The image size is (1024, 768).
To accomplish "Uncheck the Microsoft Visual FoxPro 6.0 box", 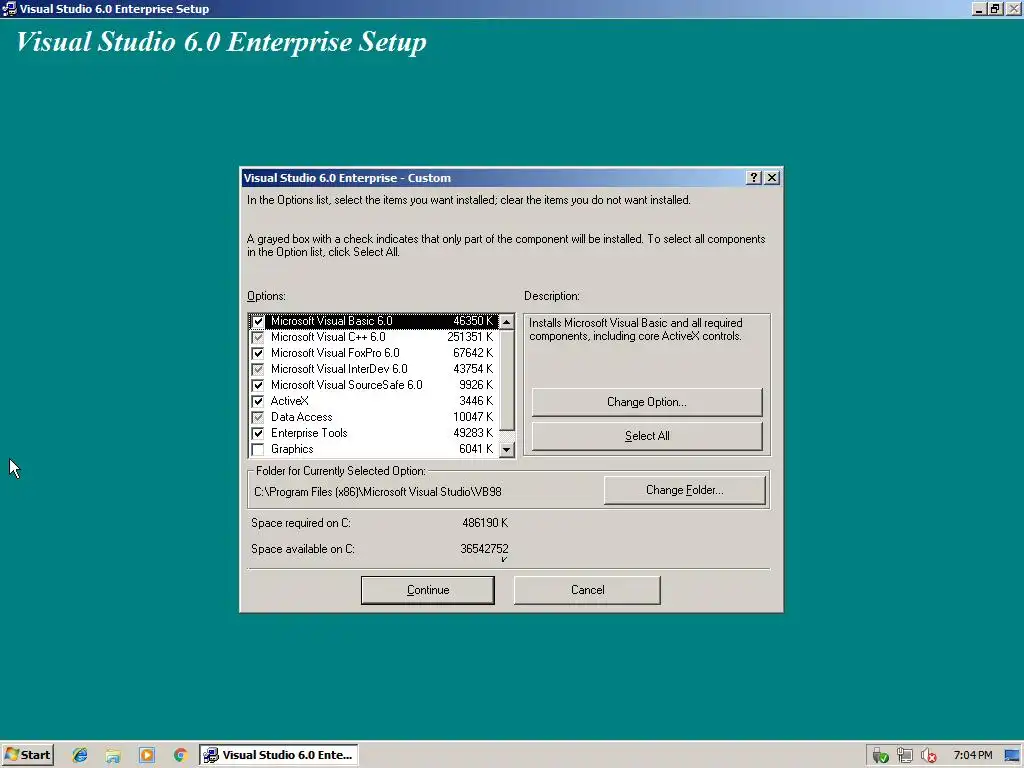I will [x=258, y=353].
